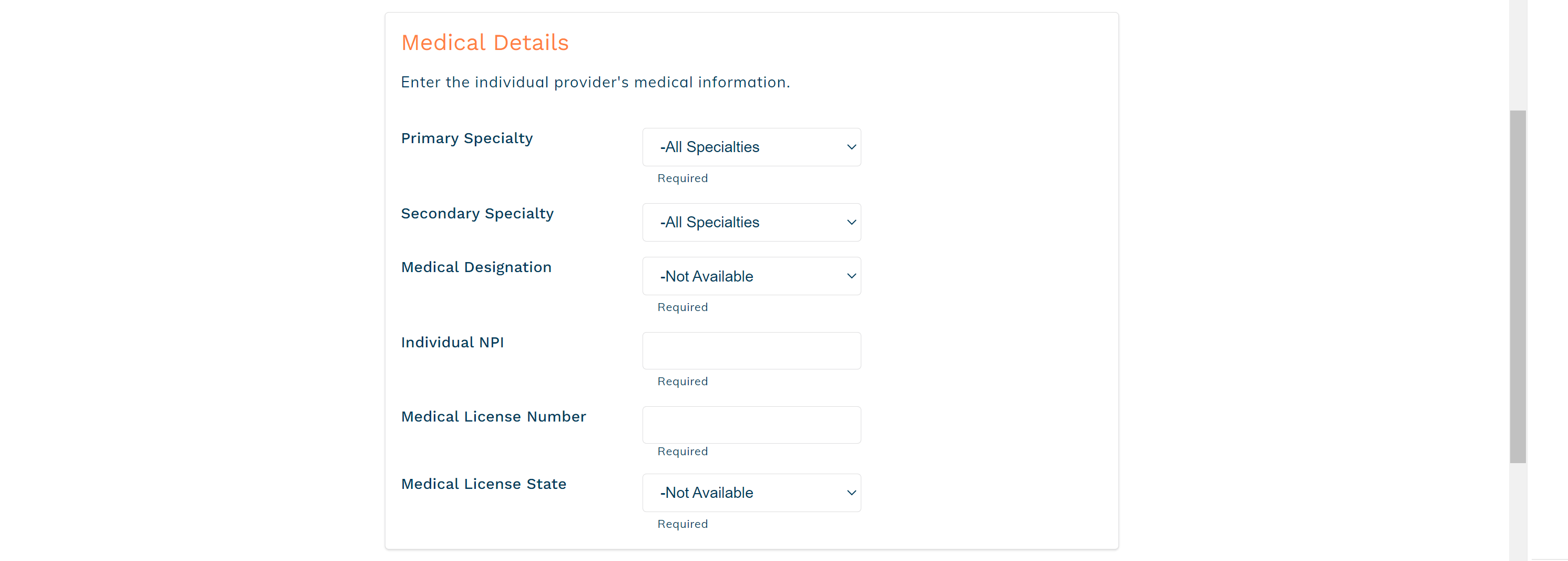Click the provider's medical information instruction text

tap(595, 82)
